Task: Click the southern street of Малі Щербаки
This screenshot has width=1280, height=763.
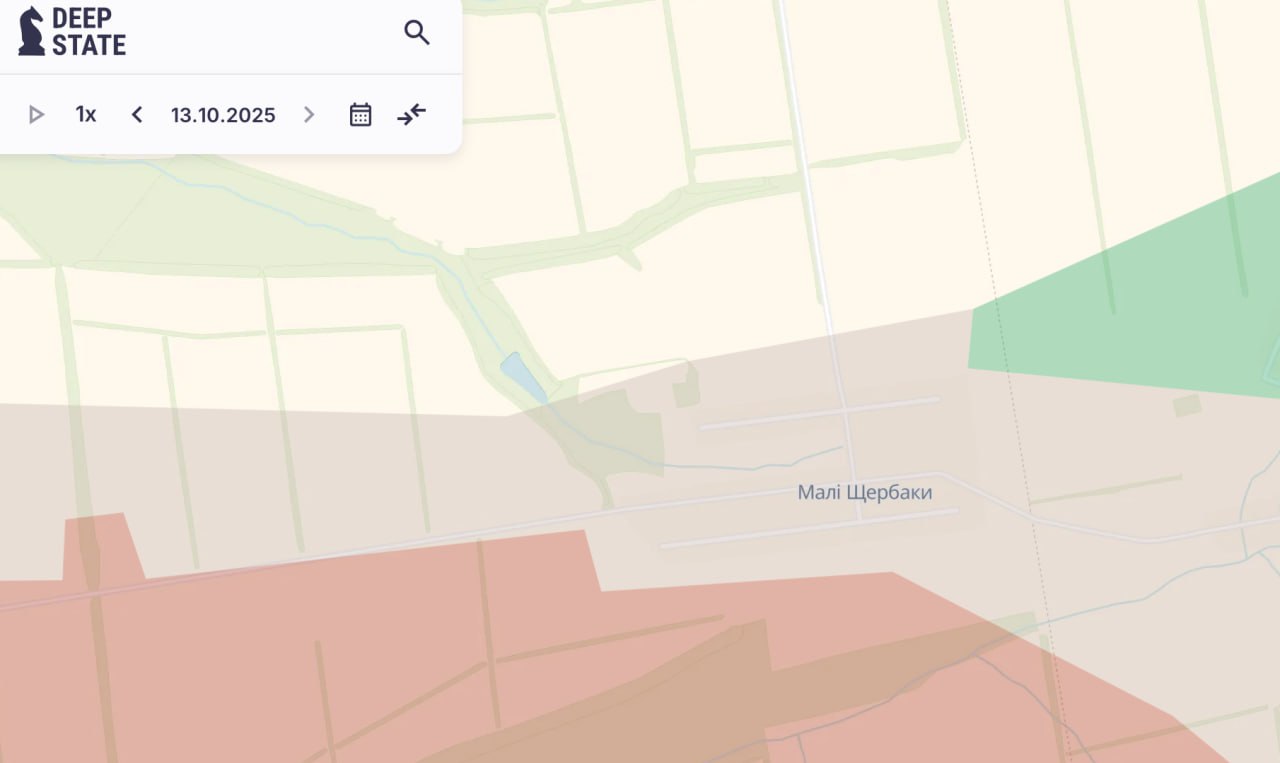Action: [810, 528]
